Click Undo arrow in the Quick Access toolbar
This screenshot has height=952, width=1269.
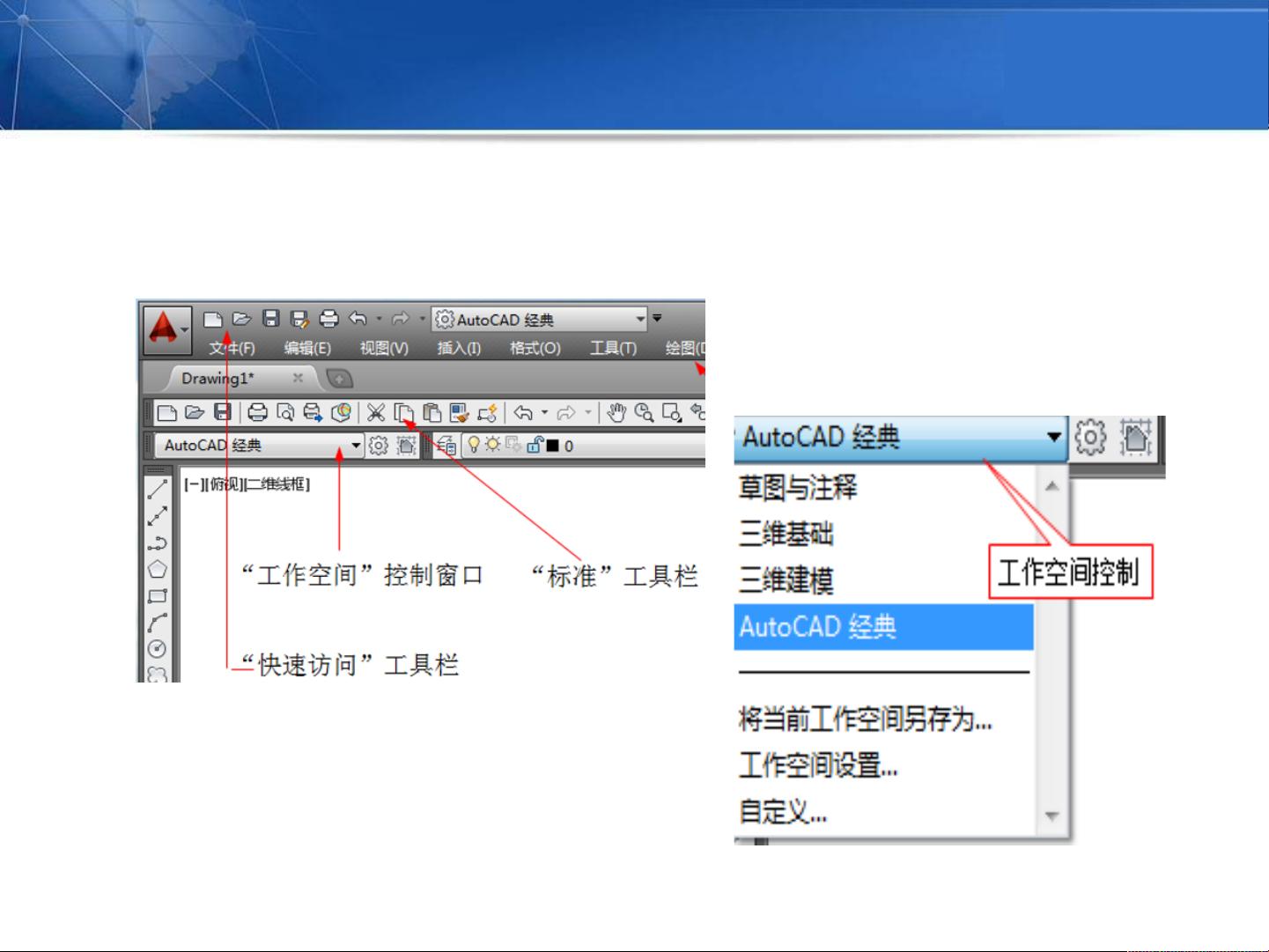pyautogui.click(x=358, y=319)
